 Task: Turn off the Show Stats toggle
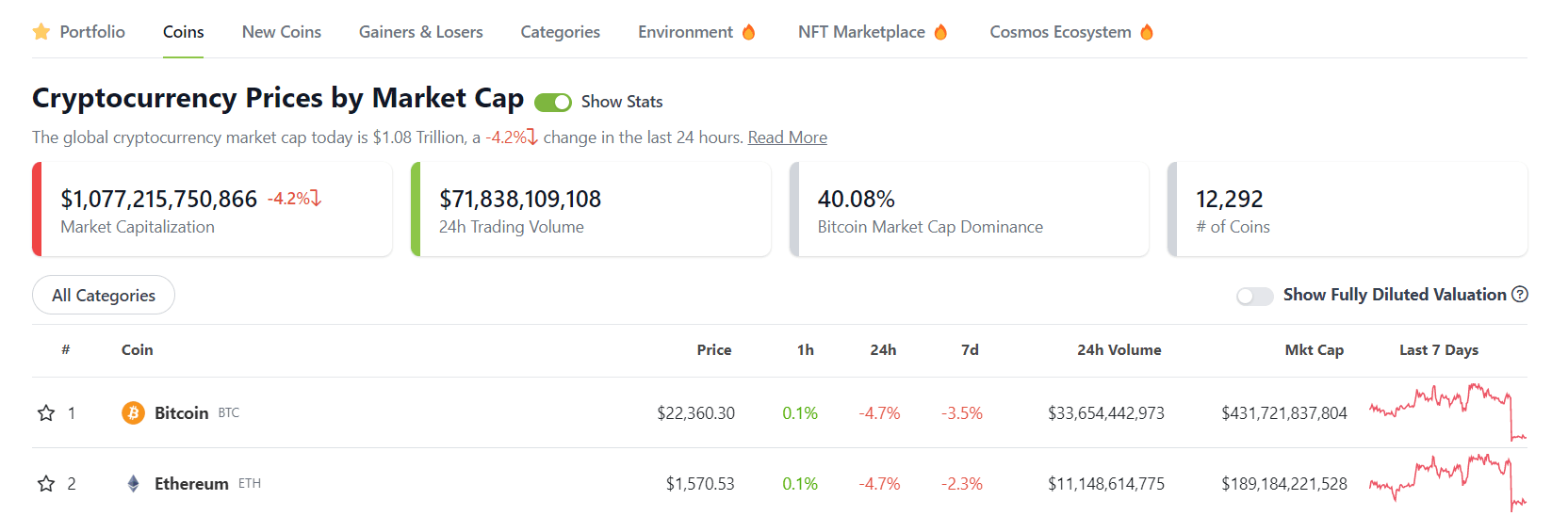click(553, 102)
